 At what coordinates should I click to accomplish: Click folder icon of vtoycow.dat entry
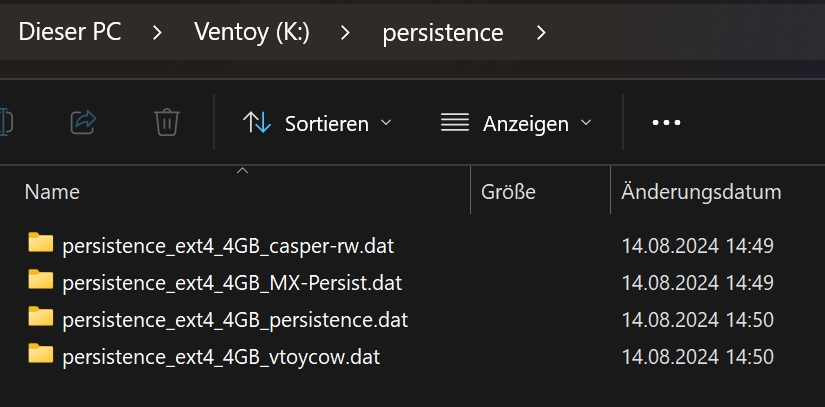(40, 354)
